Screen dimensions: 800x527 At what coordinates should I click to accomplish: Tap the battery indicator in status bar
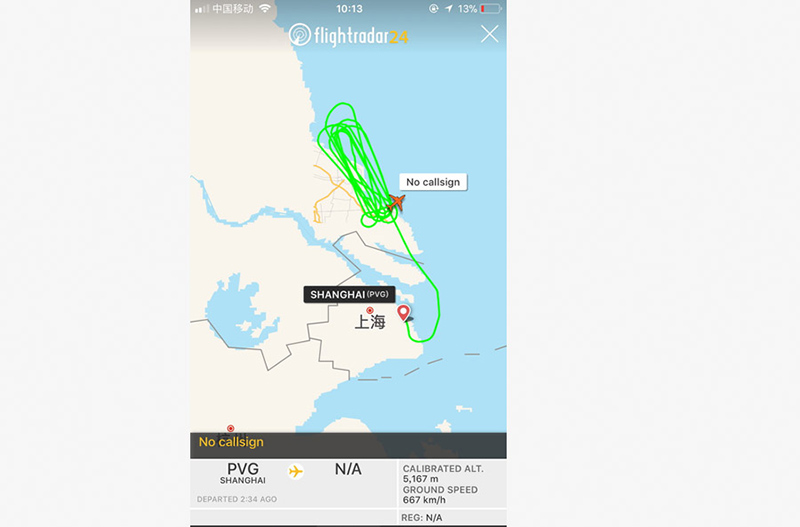490,9
